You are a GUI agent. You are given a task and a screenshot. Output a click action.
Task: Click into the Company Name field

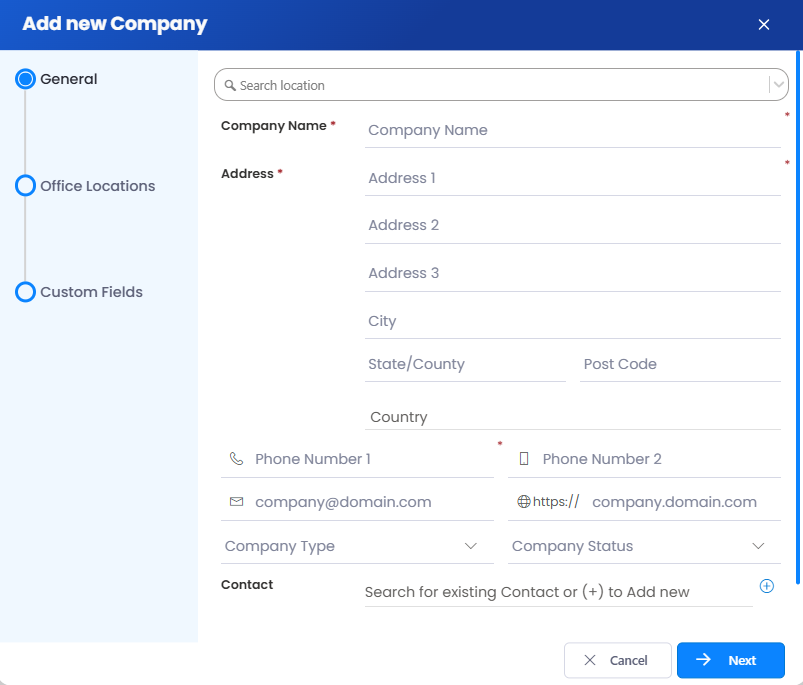pyautogui.click(x=572, y=130)
